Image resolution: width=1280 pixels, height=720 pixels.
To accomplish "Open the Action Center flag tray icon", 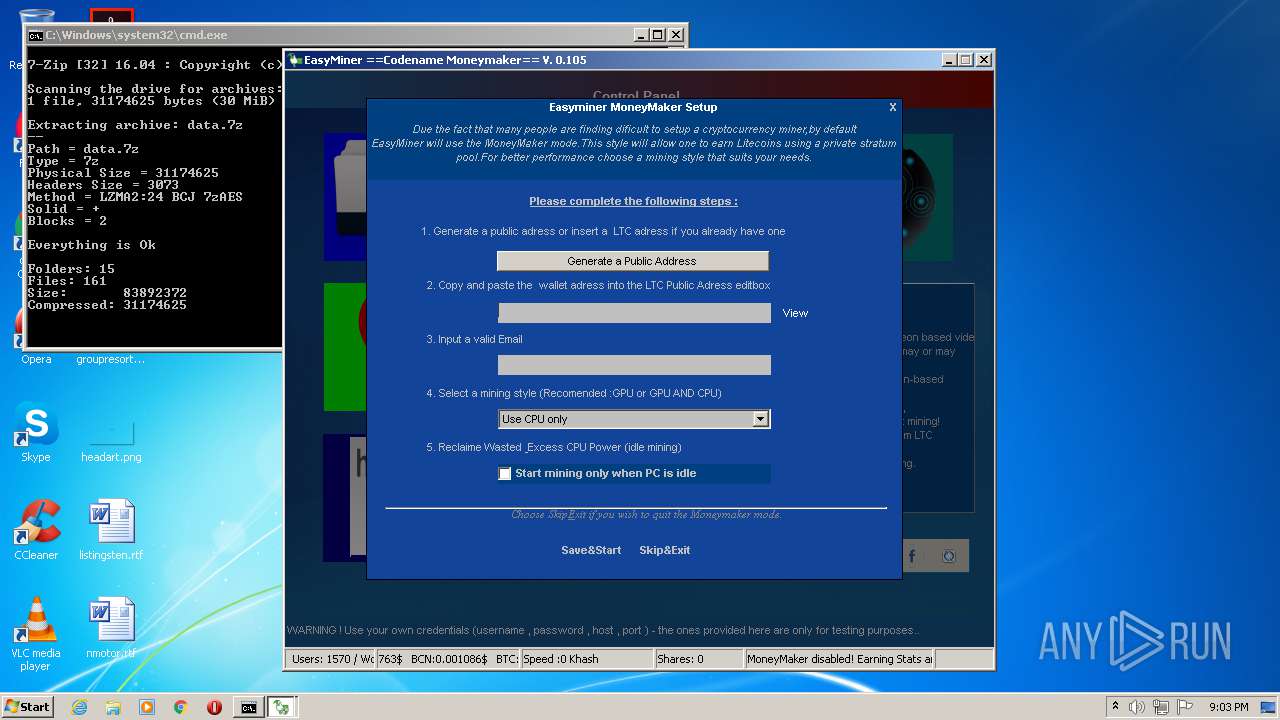I will click(x=1183, y=707).
